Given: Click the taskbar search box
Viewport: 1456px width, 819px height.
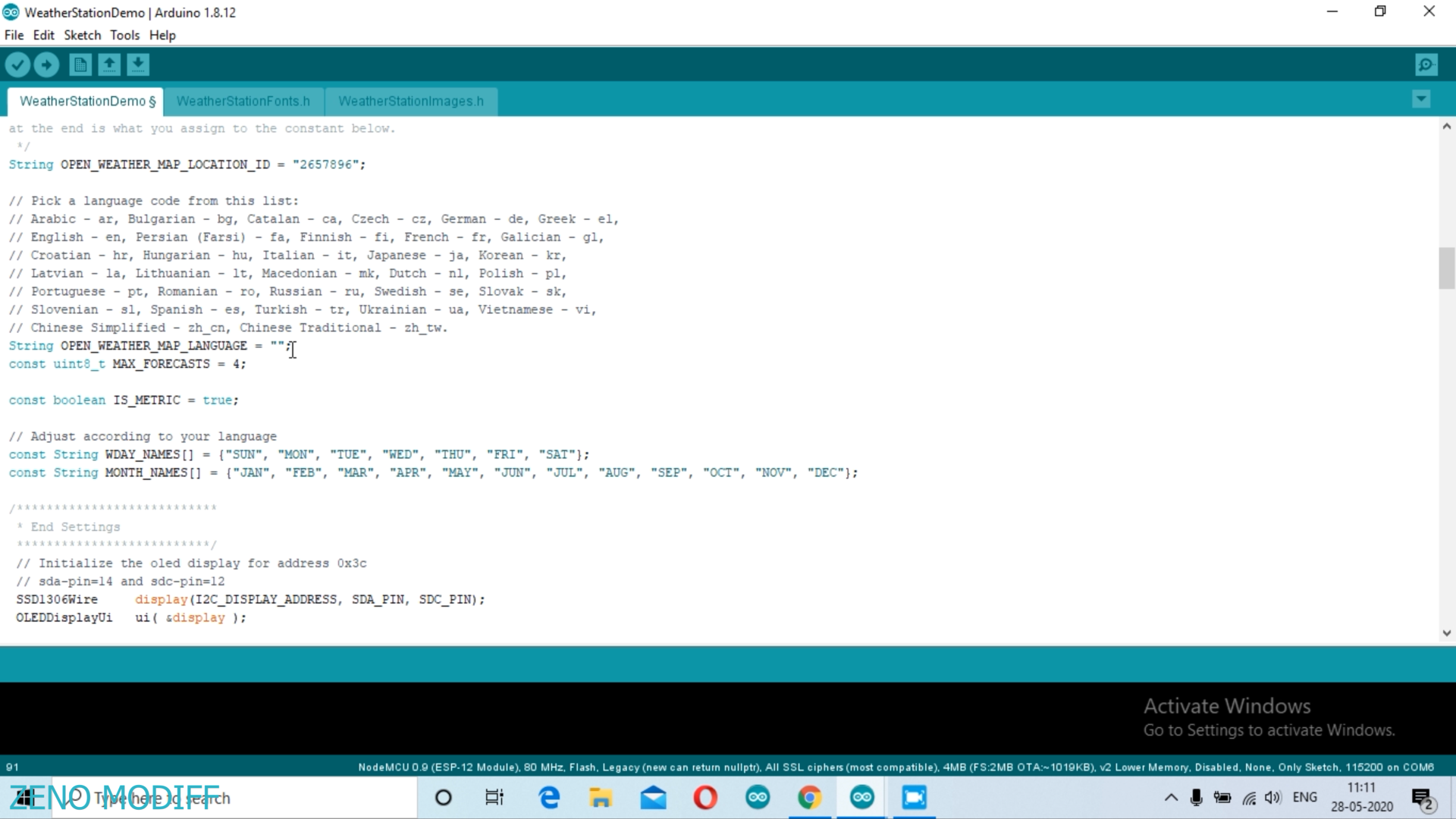Looking at the screenshot, I should pos(233,798).
